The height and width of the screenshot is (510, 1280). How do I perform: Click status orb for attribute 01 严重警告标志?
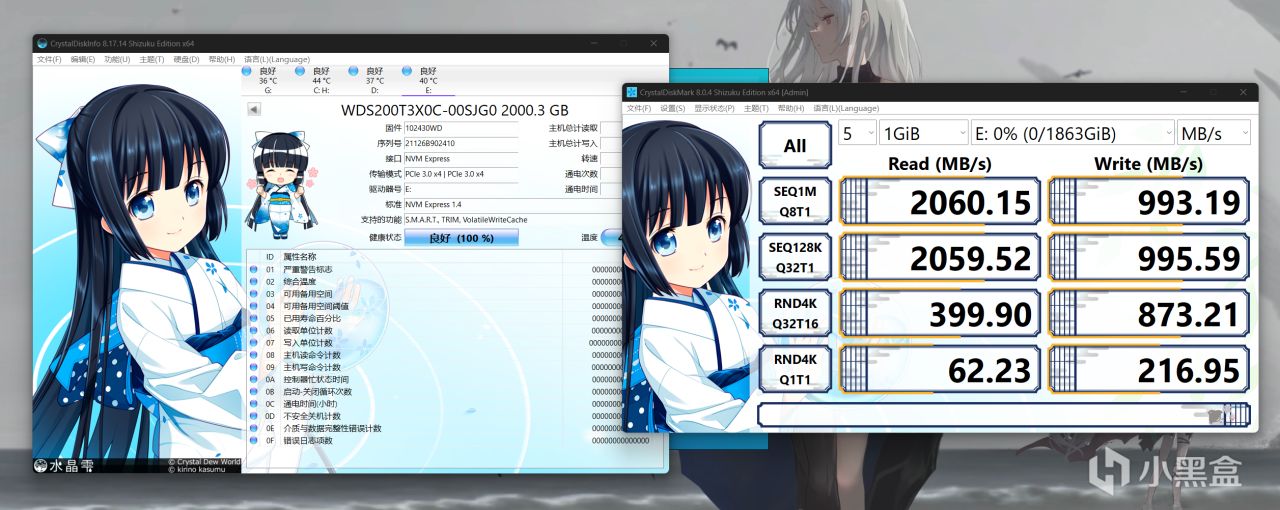coord(253,270)
